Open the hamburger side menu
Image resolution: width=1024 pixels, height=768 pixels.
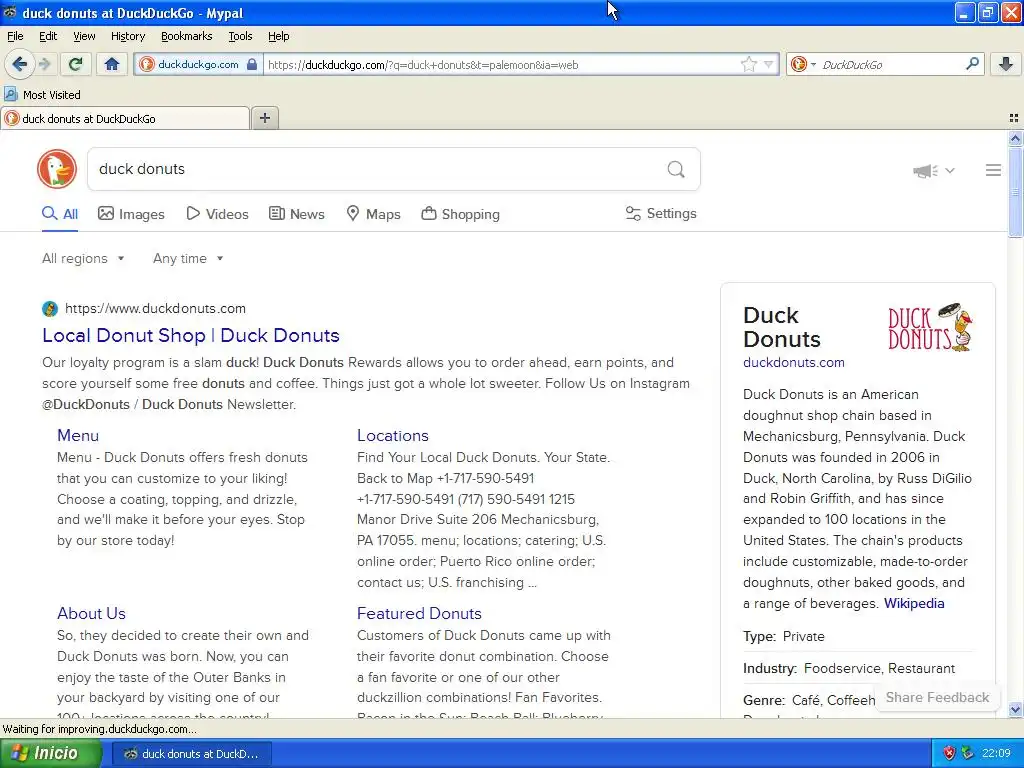click(993, 170)
